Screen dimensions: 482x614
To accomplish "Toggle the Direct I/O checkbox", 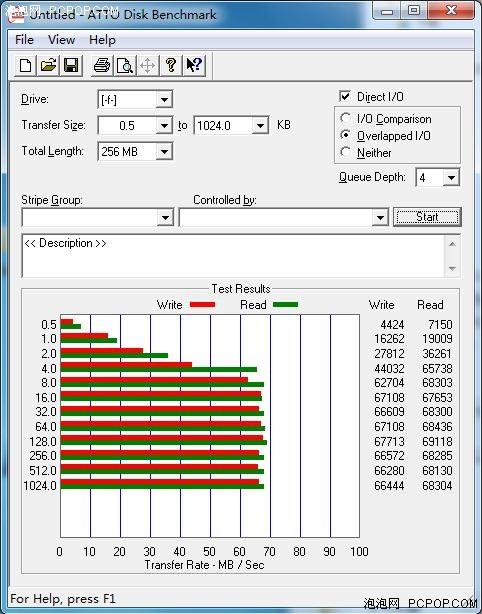I will (x=345, y=96).
